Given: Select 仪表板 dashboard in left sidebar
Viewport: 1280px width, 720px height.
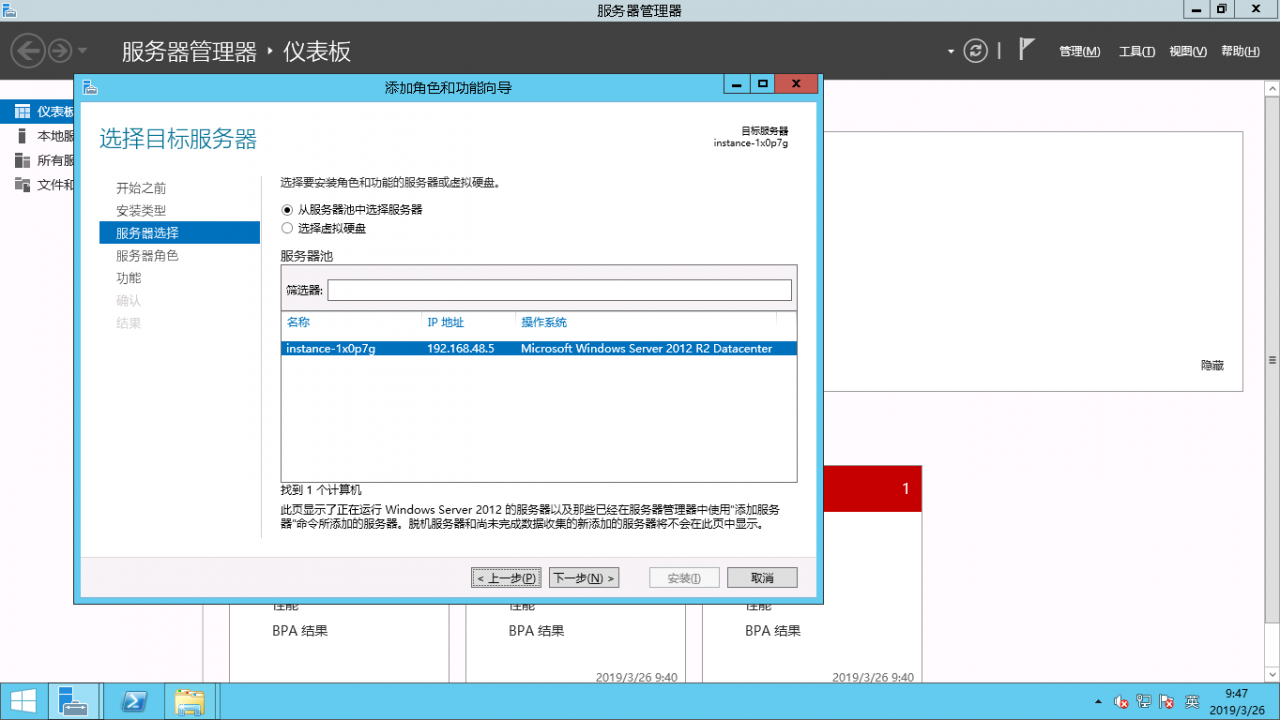Looking at the screenshot, I should point(38,111).
